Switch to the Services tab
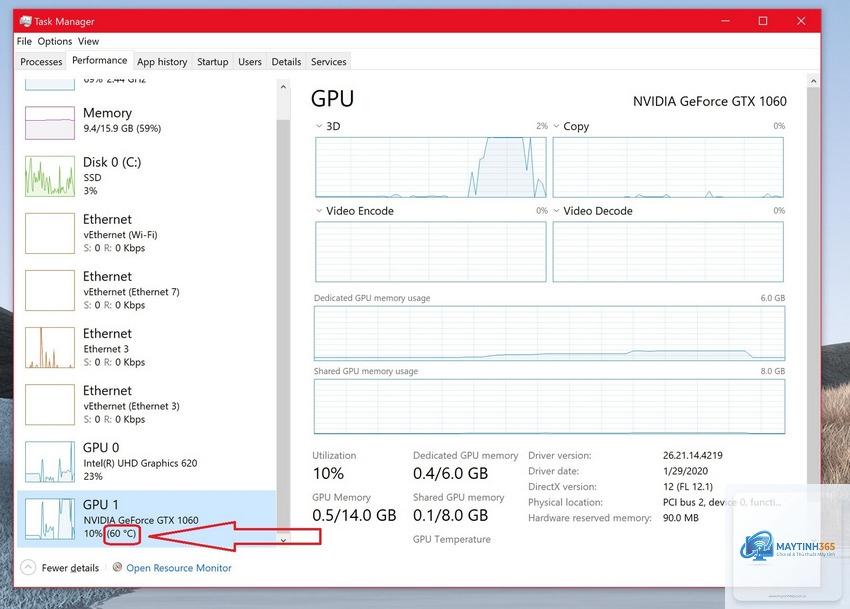This screenshot has width=850, height=609. point(329,62)
